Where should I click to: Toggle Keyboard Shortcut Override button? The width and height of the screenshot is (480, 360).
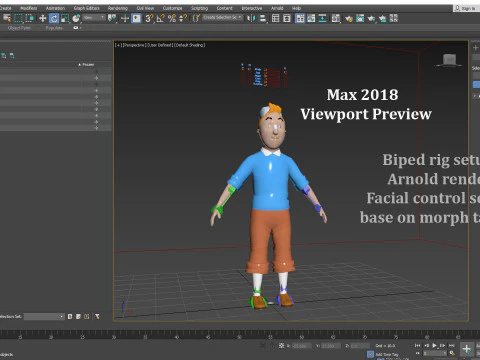click(x=136, y=18)
